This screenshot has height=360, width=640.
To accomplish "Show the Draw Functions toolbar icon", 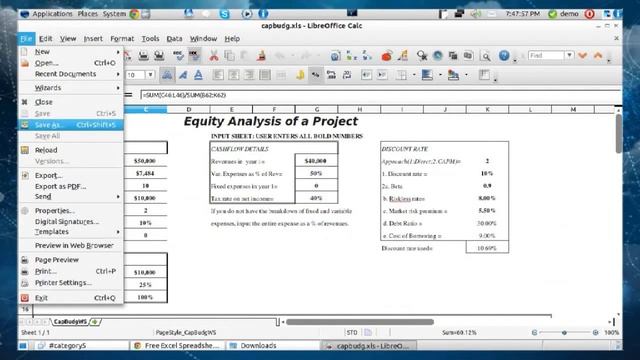I will [402, 56].
